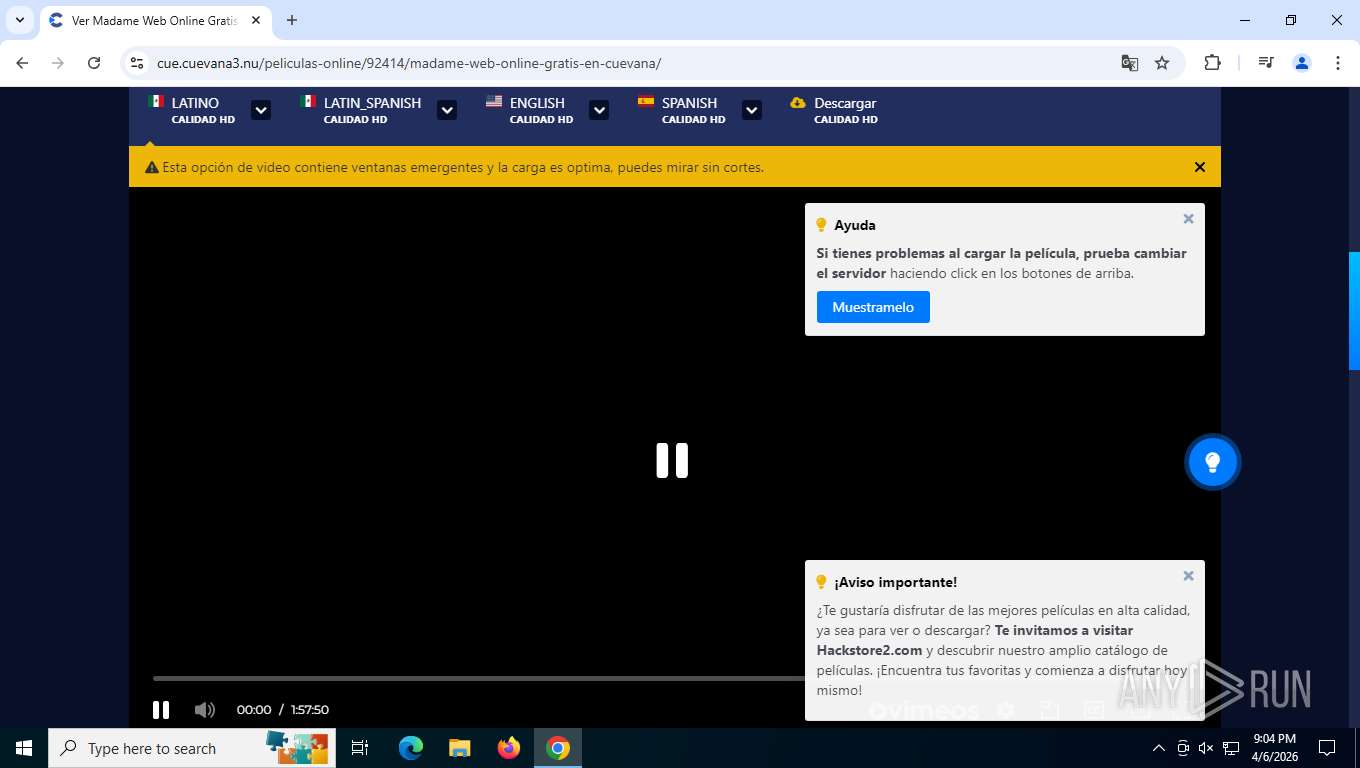Expand the SPANISH server dropdown
Image resolution: width=1360 pixels, height=768 pixels.
coord(752,110)
